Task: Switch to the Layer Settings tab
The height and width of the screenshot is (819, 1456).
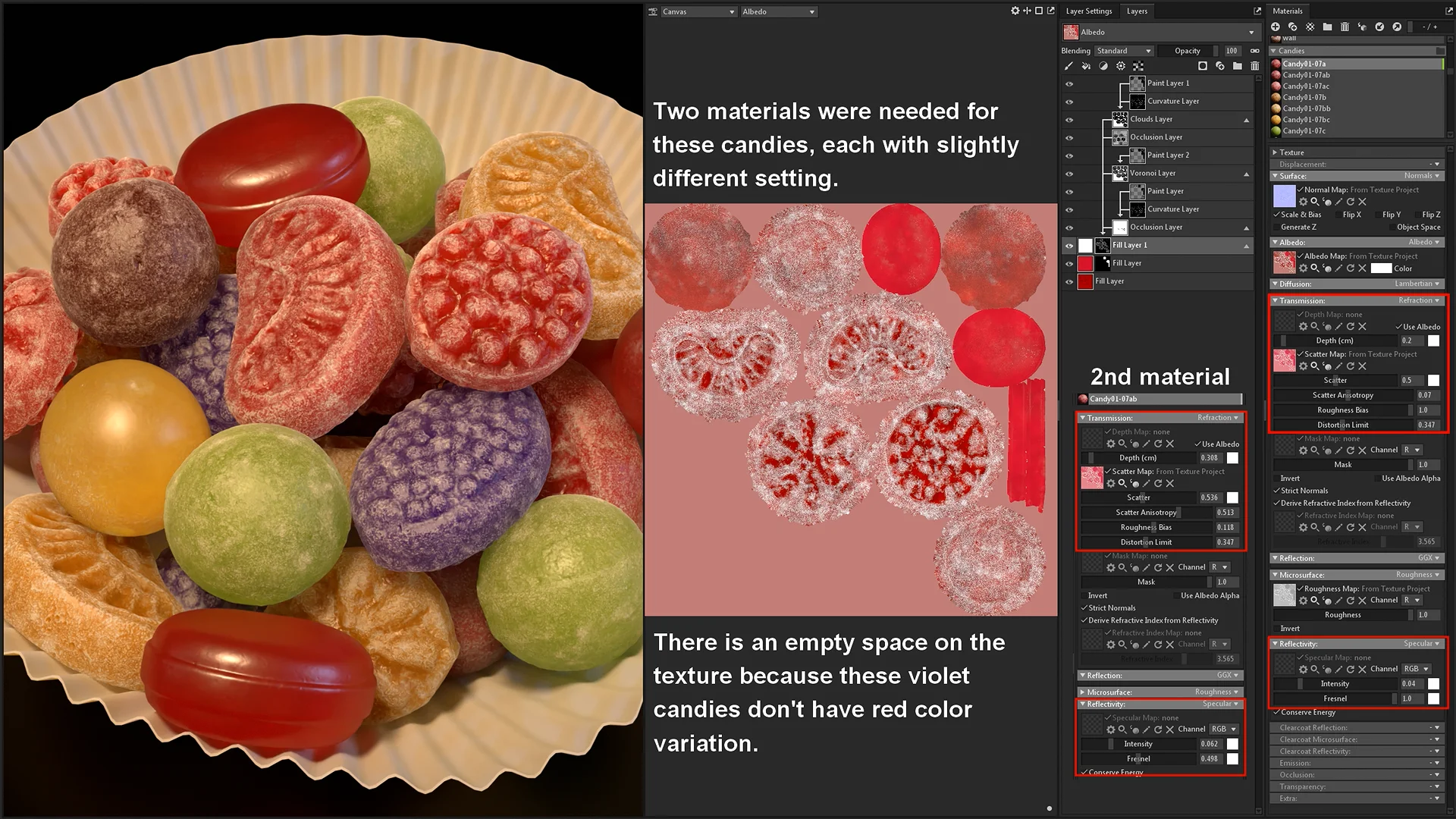Action: pos(1088,11)
